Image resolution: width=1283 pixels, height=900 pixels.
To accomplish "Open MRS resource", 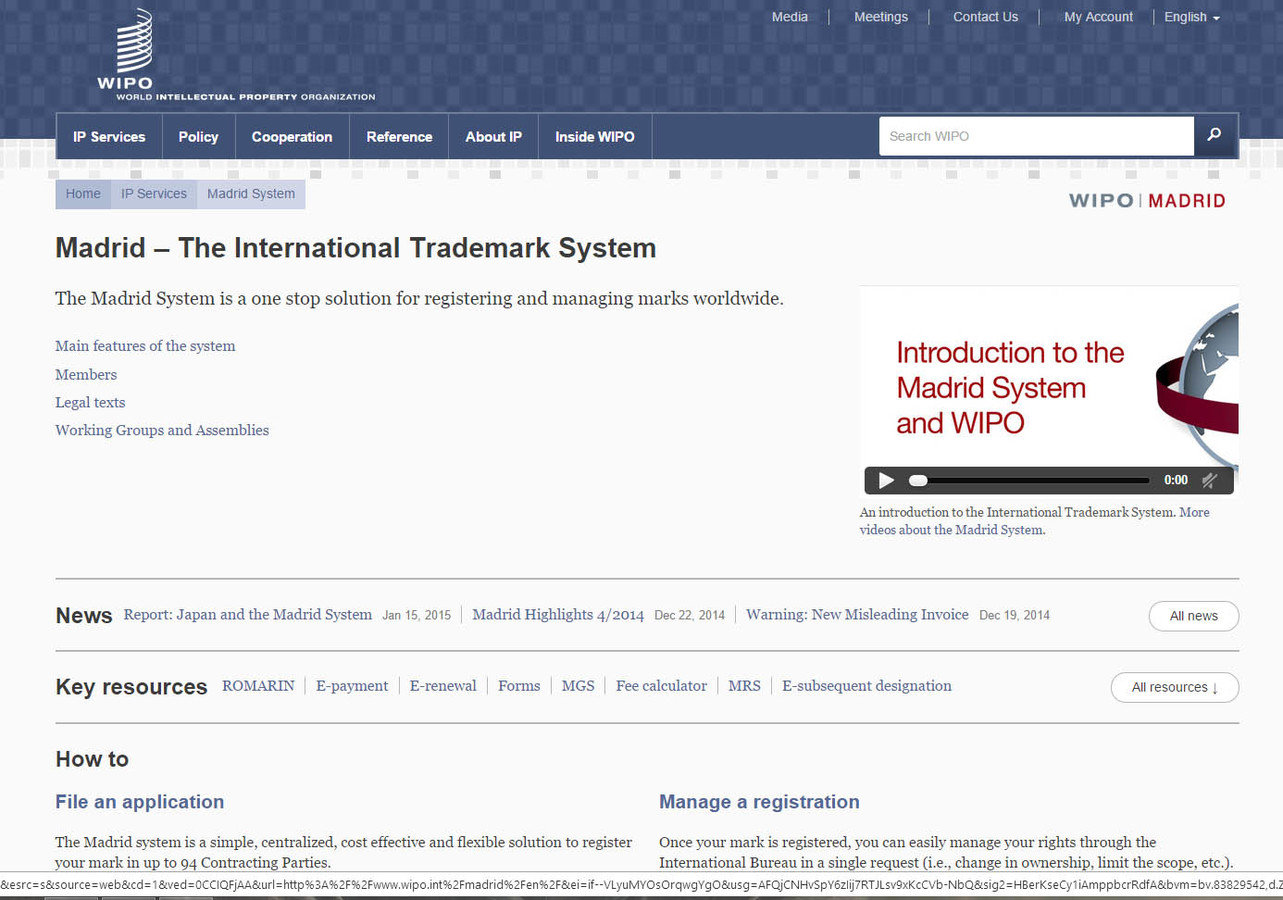I will click(744, 686).
